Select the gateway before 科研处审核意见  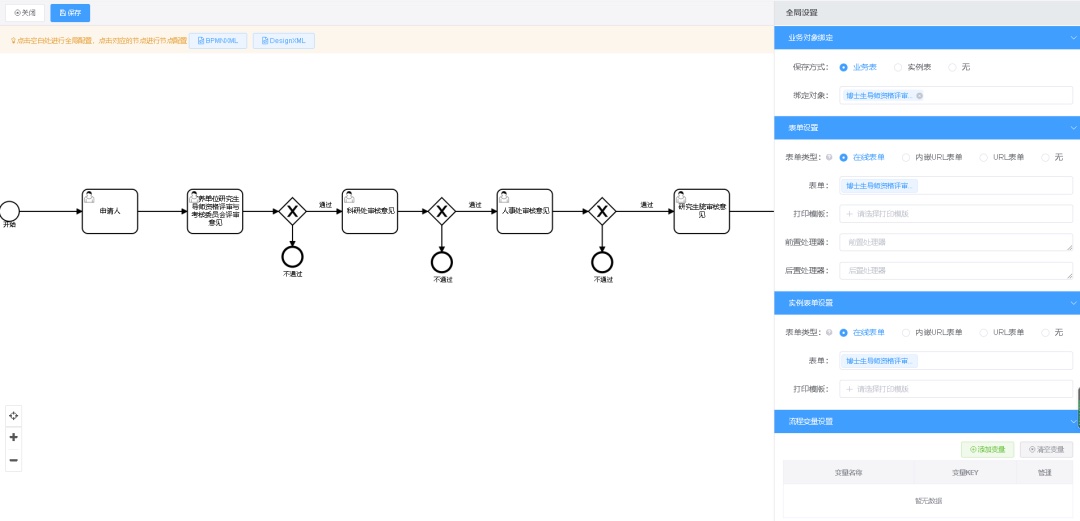[292, 211]
